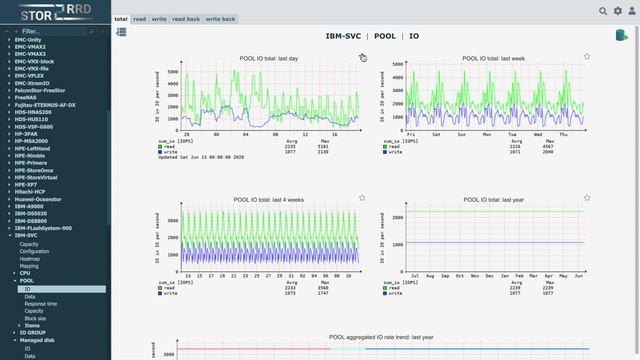Expand the EMC-Unity tree node arrow

(9, 40)
